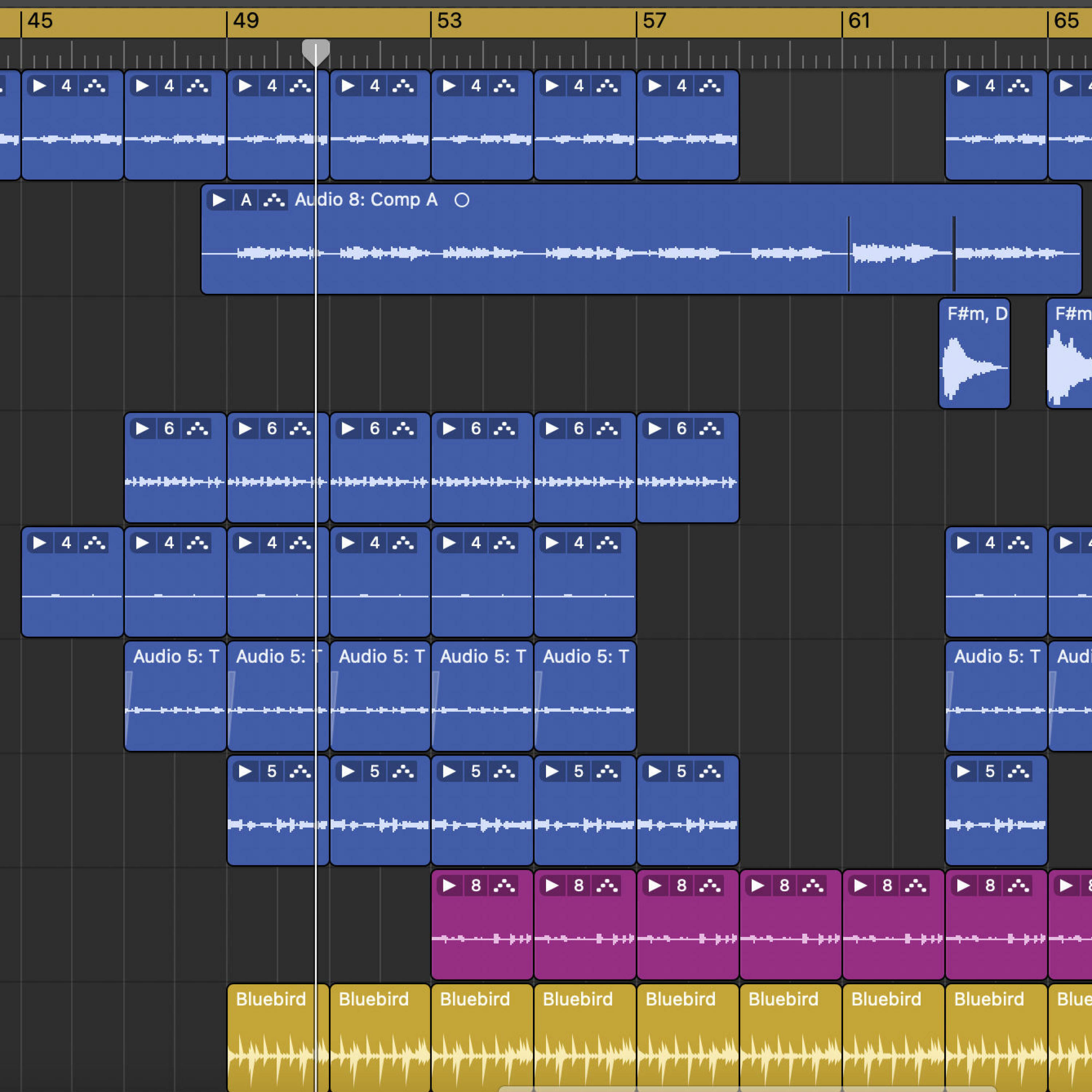Image resolution: width=1092 pixels, height=1092 pixels.
Task: Toggle Quick Swipe icon on purple region at bar 61
Action: [916, 885]
